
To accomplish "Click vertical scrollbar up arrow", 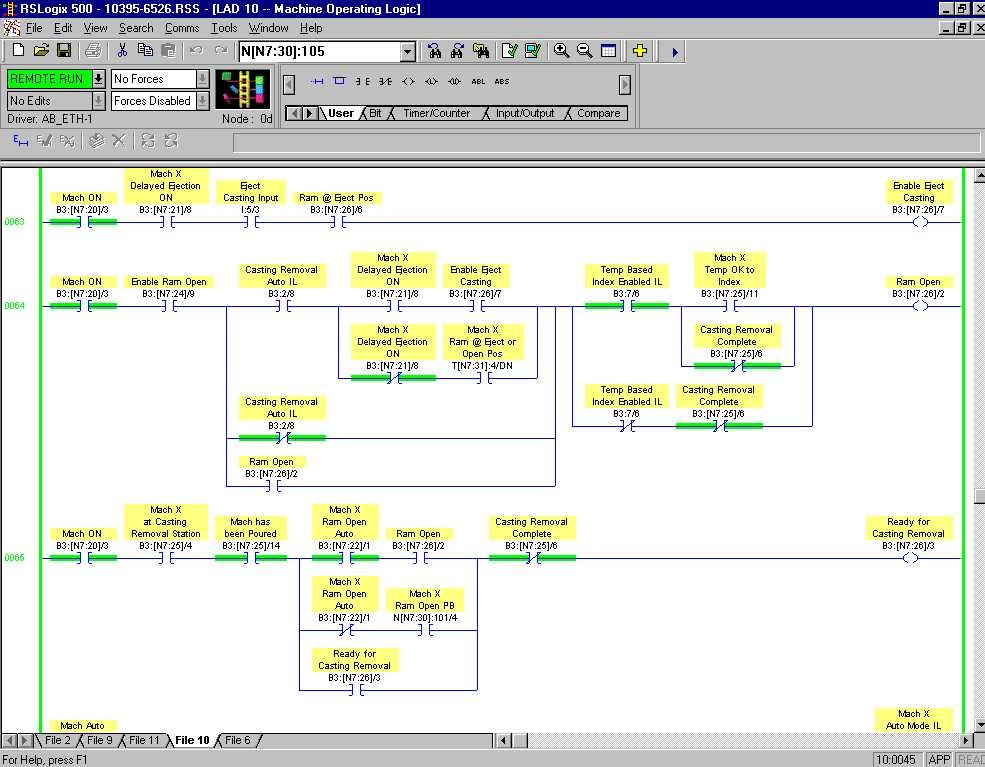I will click(979, 175).
